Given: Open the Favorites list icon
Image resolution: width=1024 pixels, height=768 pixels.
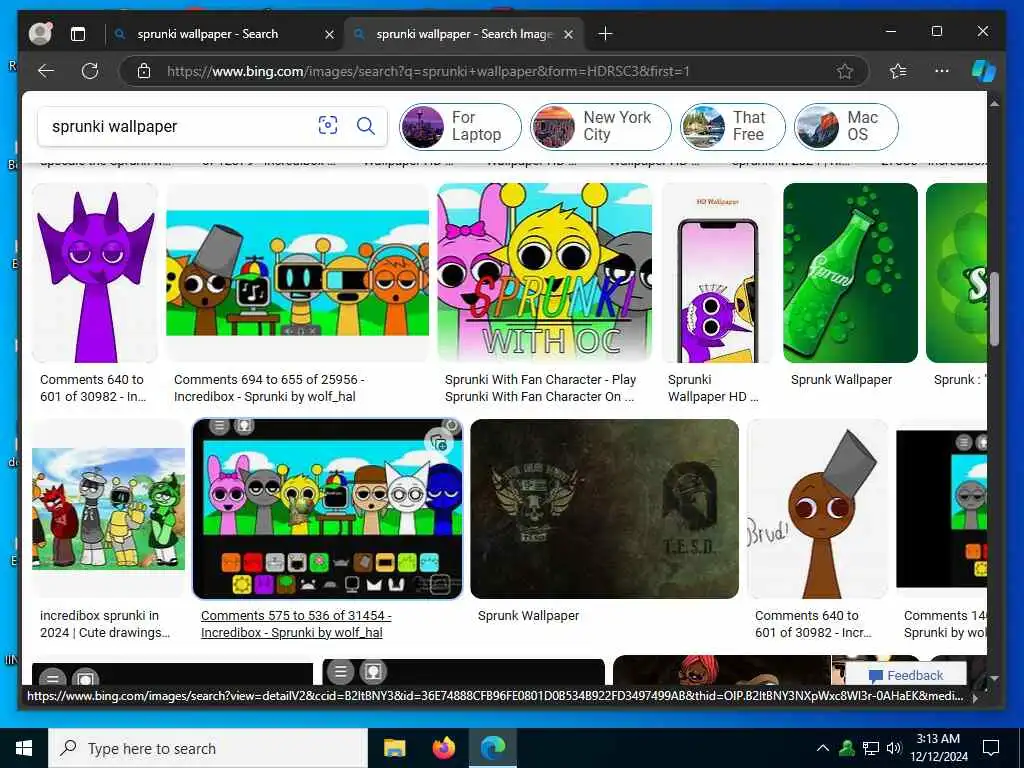Looking at the screenshot, I should click(899, 71).
